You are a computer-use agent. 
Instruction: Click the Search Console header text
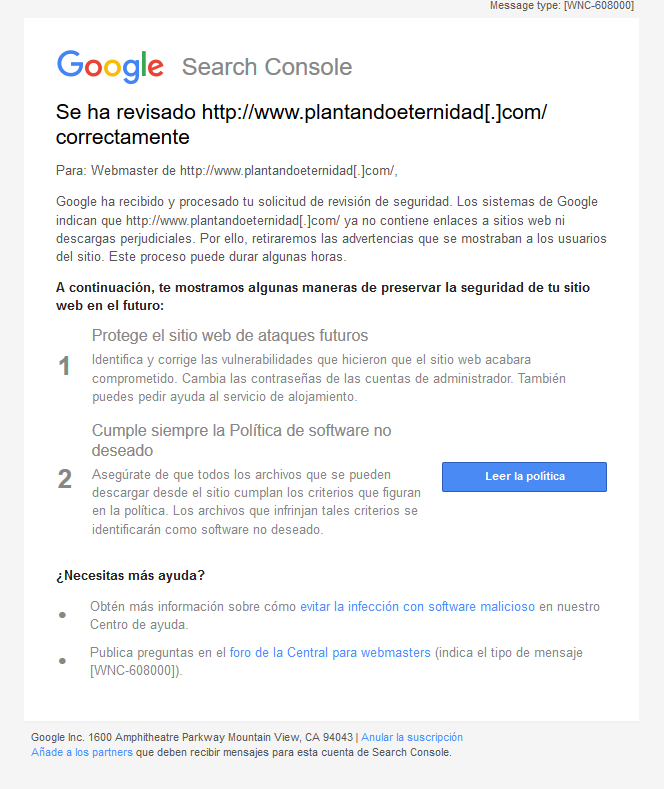pos(267,67)
